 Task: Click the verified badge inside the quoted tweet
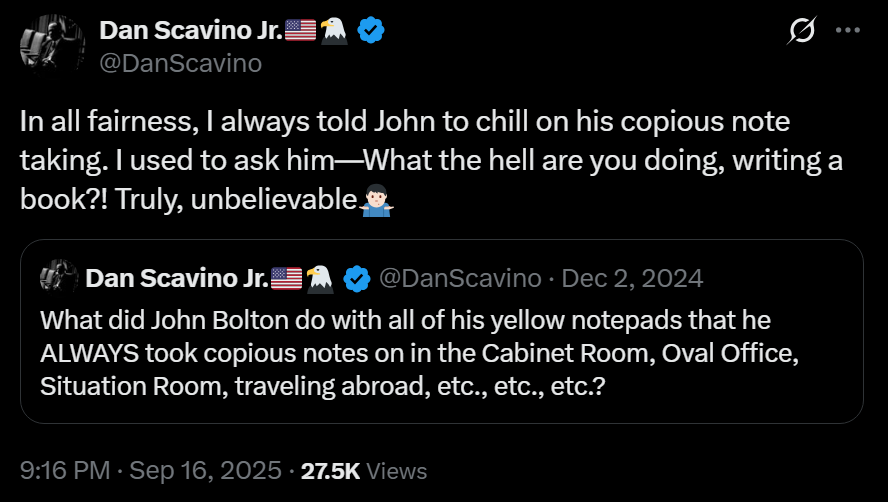(356, 278)
